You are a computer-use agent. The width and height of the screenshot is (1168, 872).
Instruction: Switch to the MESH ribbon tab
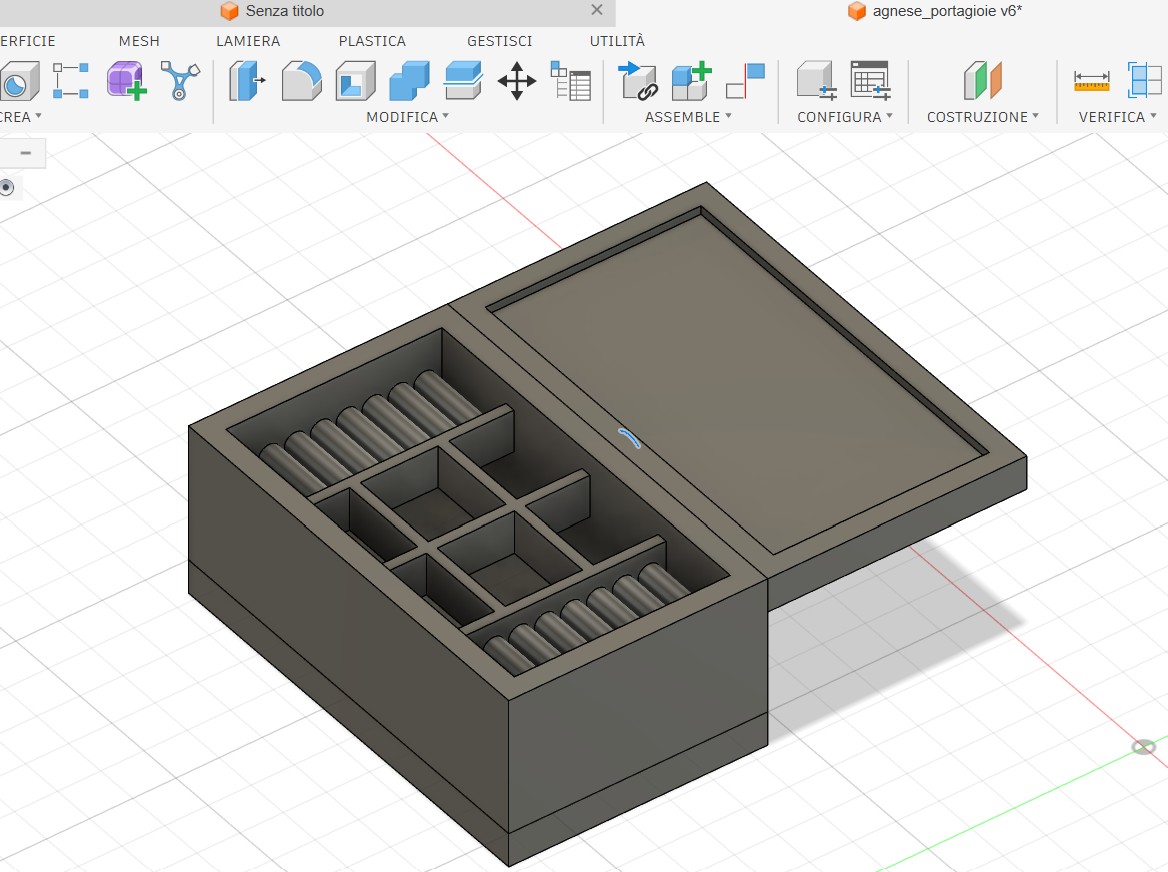[x=138, y=41]
